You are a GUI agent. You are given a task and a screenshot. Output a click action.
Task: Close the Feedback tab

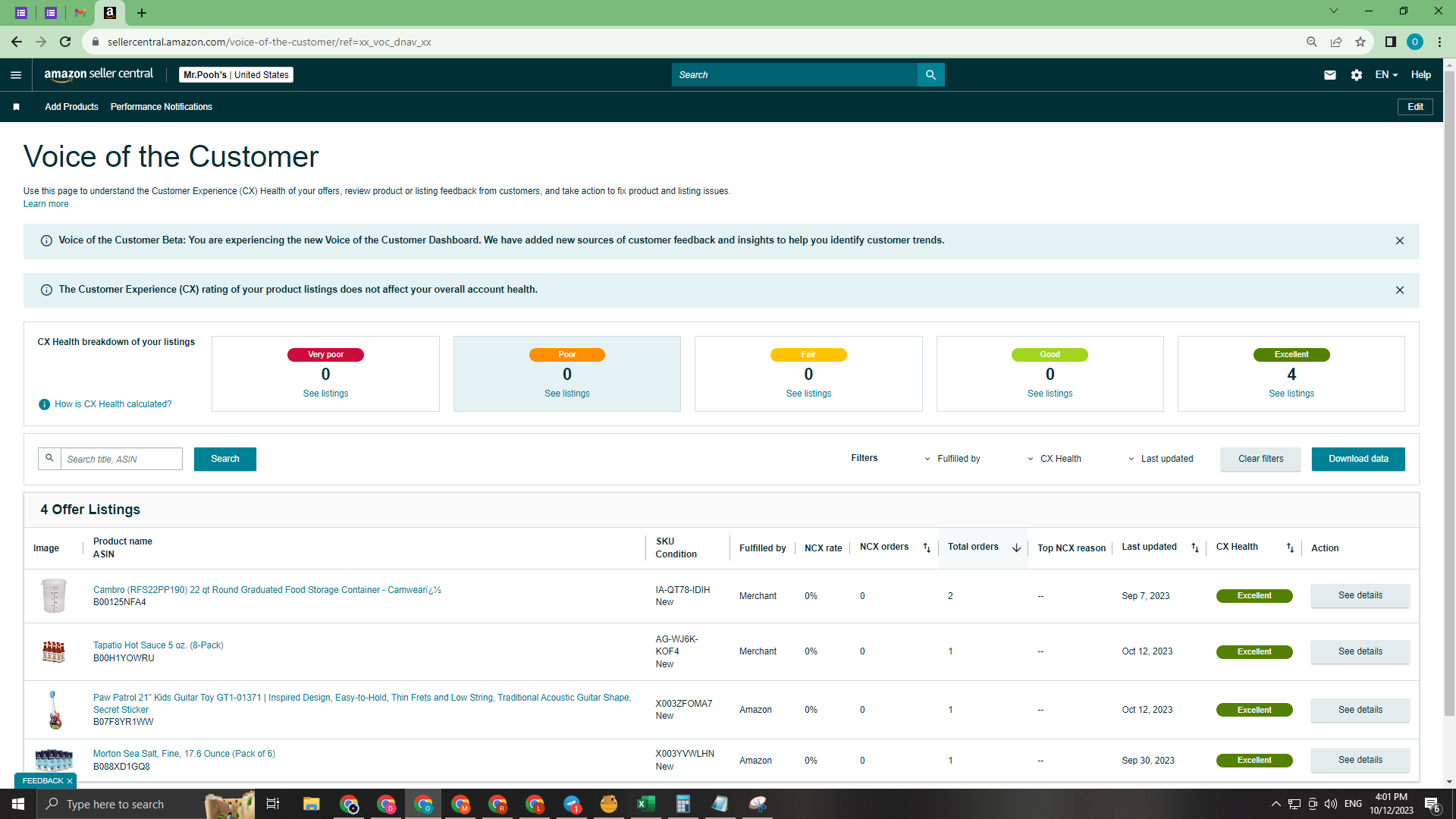[x=70, y=781]
